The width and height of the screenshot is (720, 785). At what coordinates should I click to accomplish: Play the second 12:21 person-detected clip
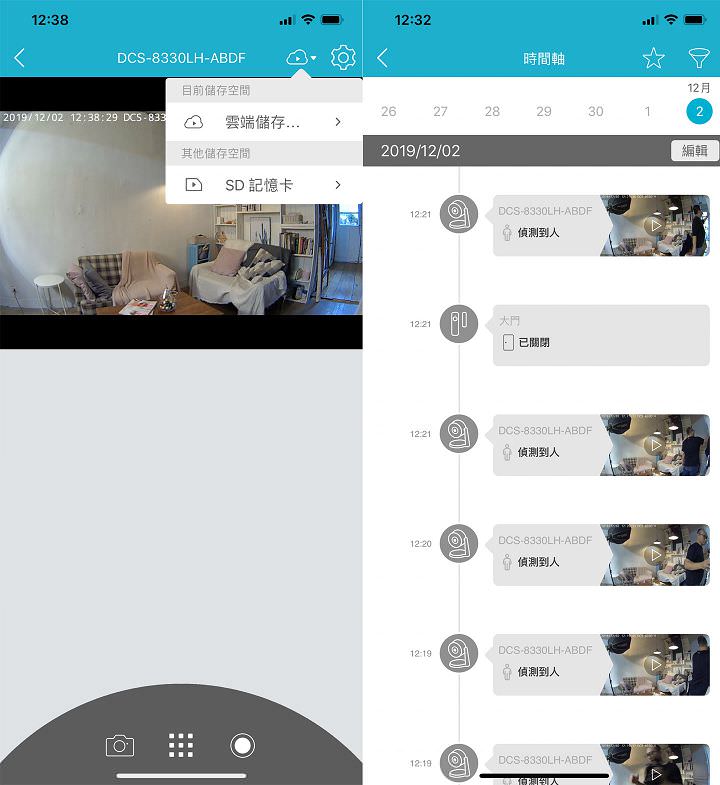click(x=655, y=445)
